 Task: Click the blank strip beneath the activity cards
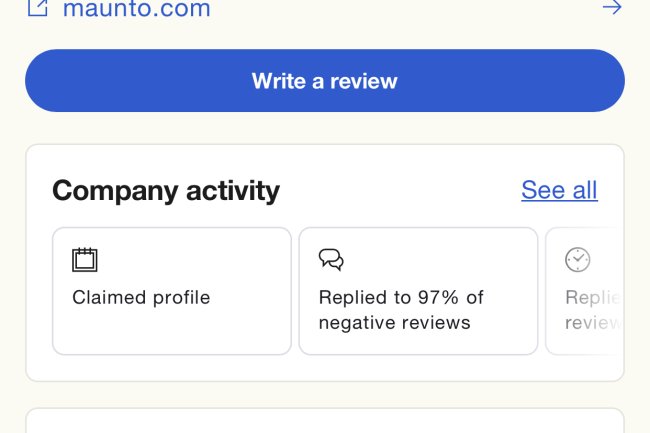coord(324,368)
